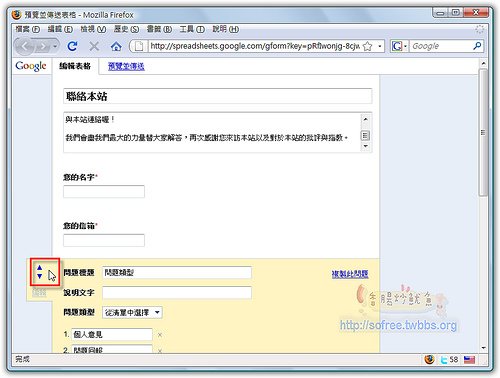The width and height of the screenshot is (500, 378).
Task: Click into the form description text area
Action: pyautogui.click(x=212, y=133)
